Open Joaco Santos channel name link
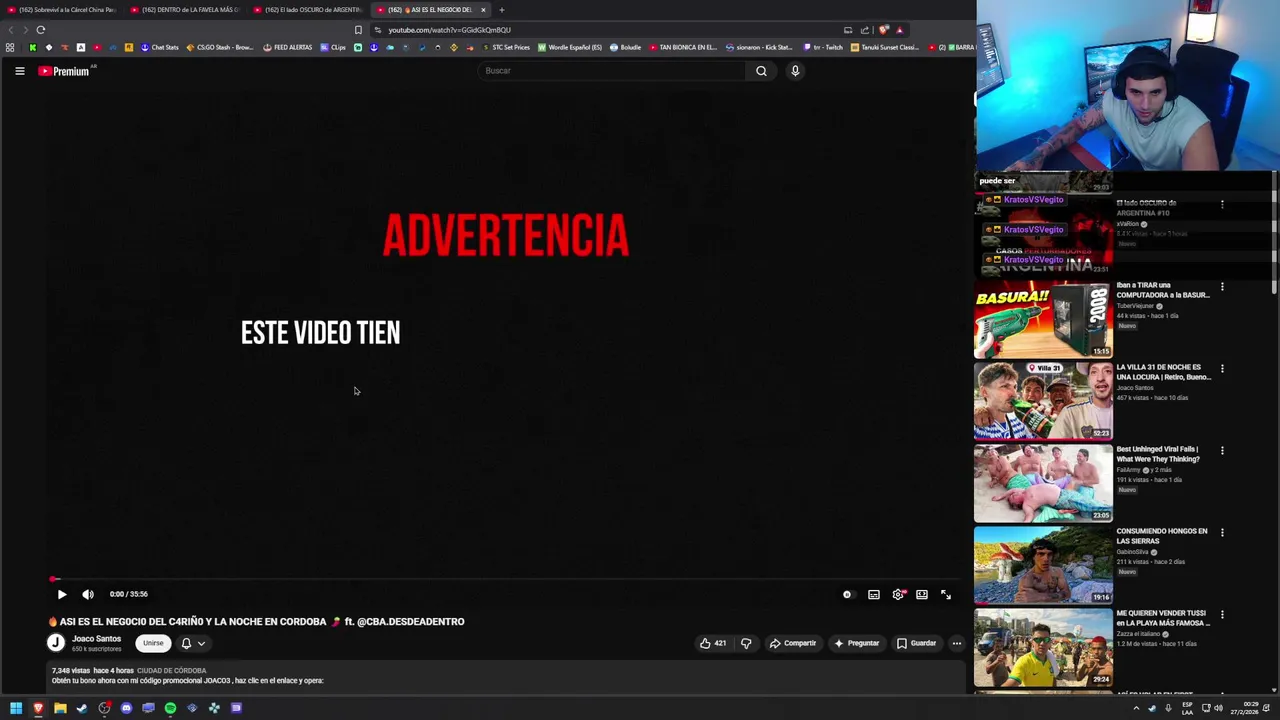The image size is (1280, 720). [x=96, y=639]
